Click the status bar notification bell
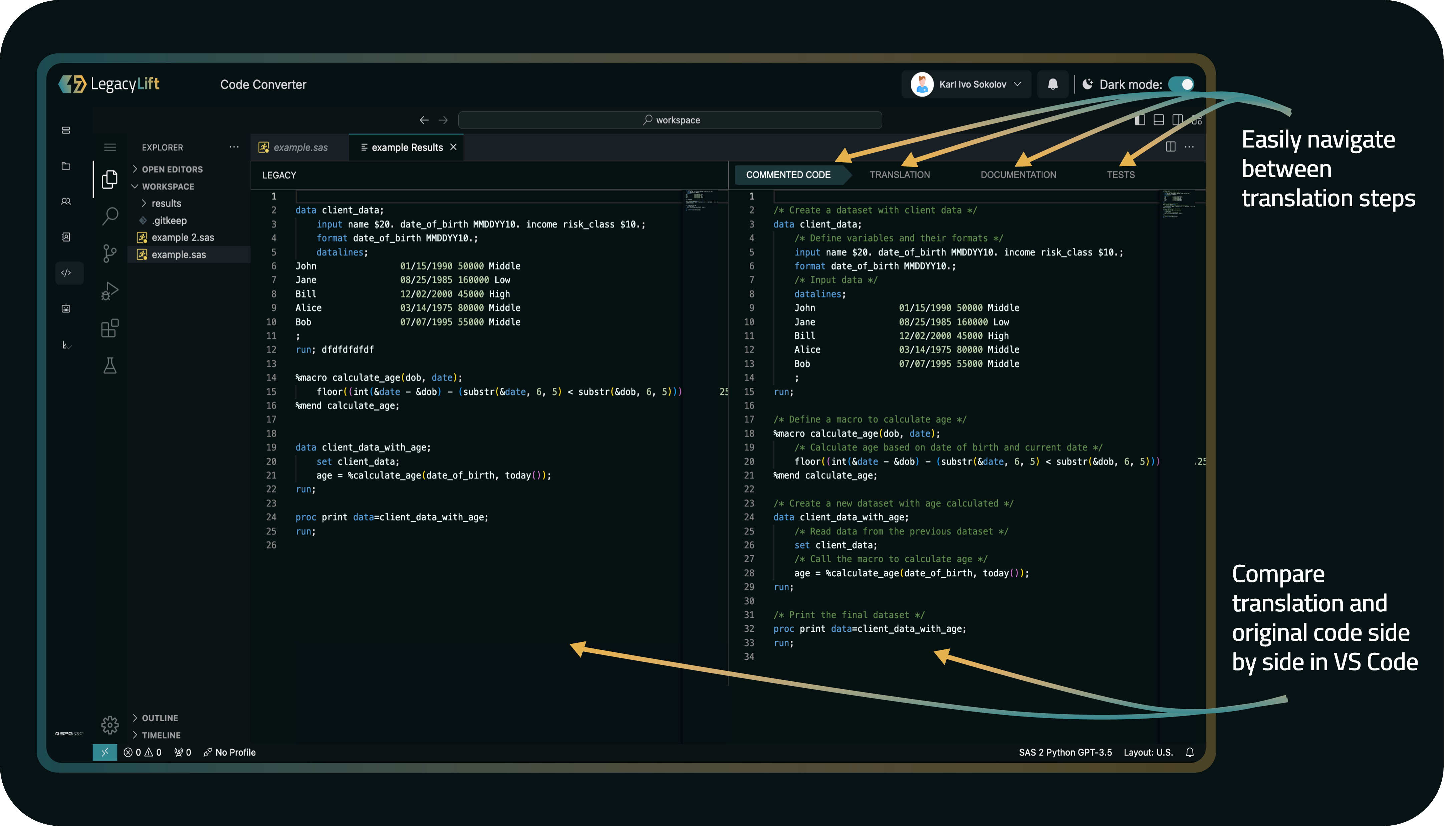Screen dimensions: 1456x826 (x=1189, y=752)
